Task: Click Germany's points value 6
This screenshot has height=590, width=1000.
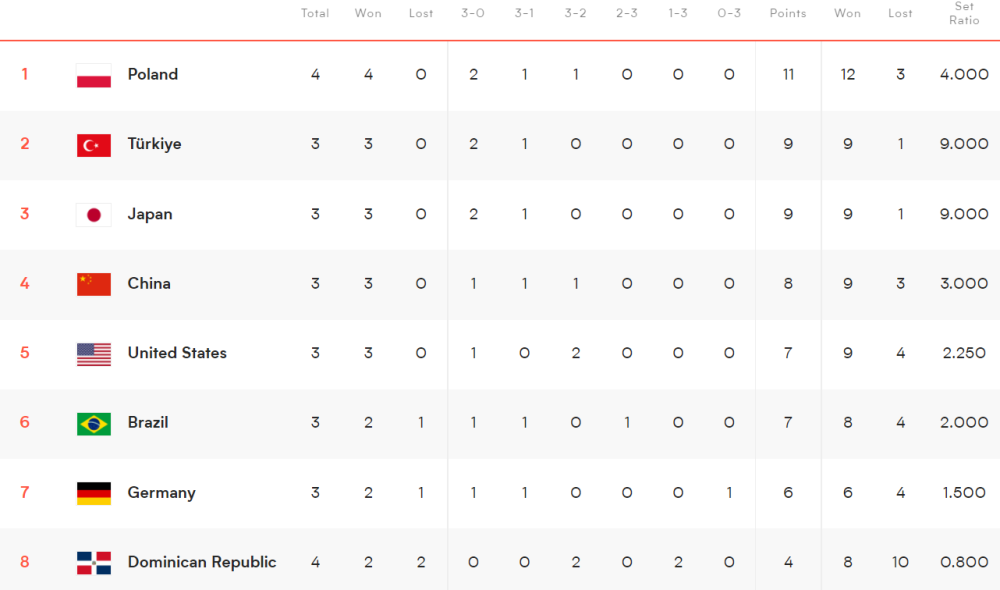Action: (x=788, y=492)
